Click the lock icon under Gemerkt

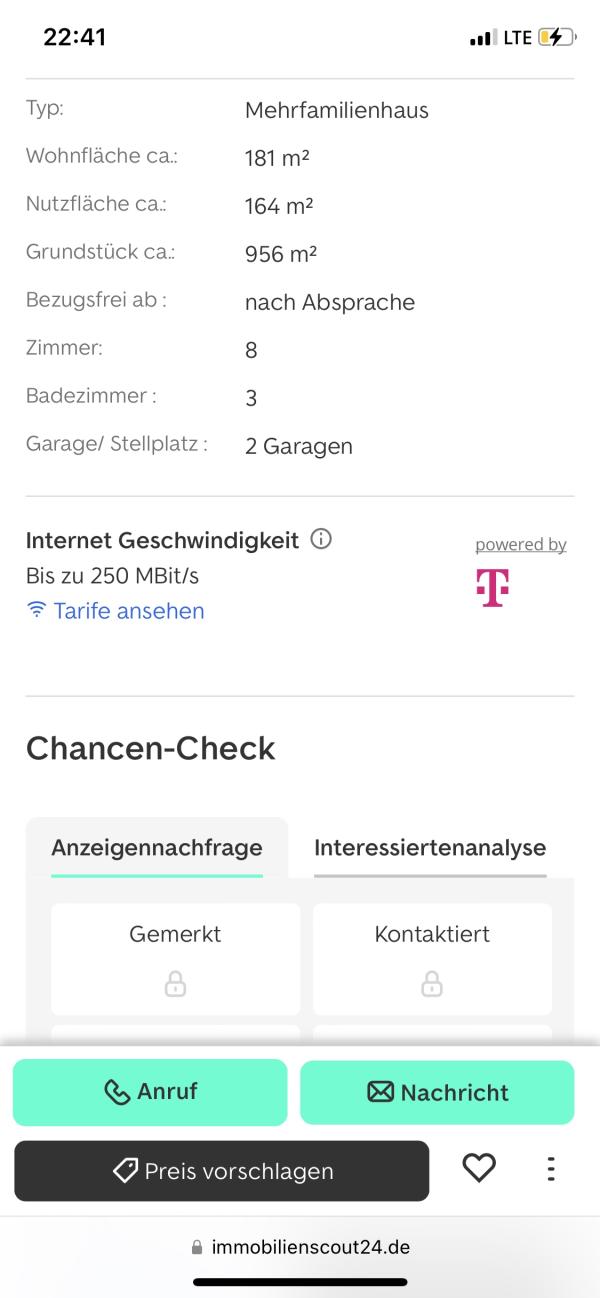[175, 984]
